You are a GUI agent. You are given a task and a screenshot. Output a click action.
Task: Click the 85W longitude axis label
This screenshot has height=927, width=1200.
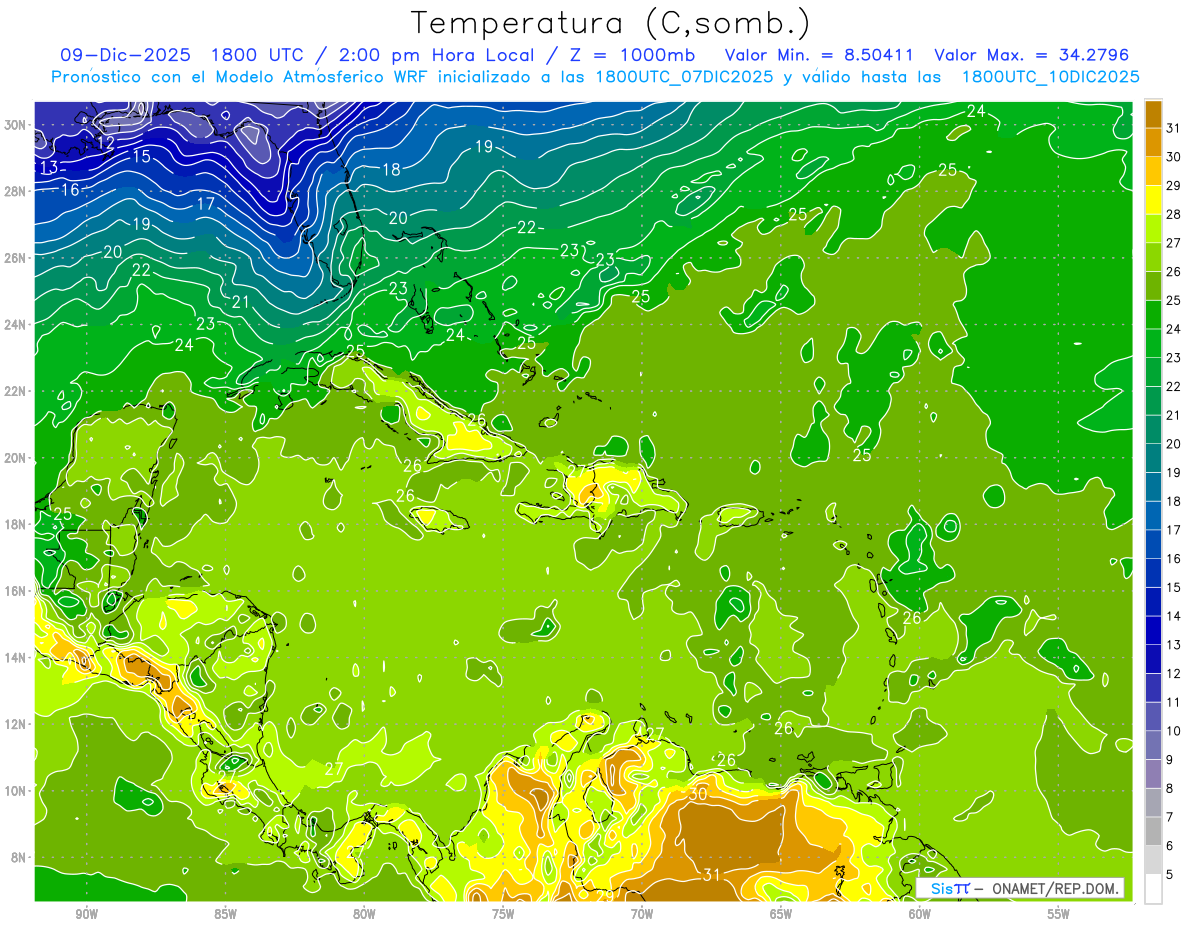[x=225, y=914]
